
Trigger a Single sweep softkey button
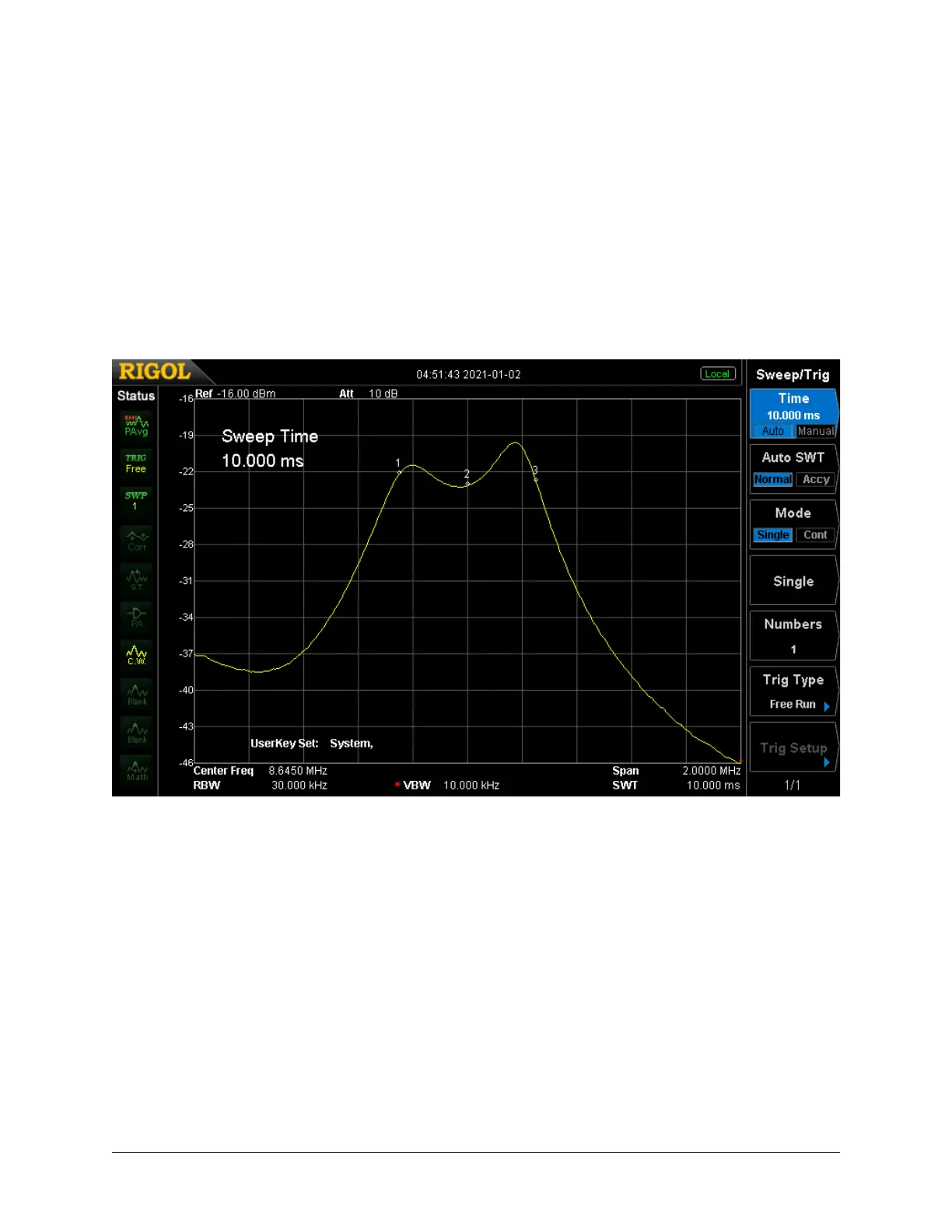pos(793,581)
